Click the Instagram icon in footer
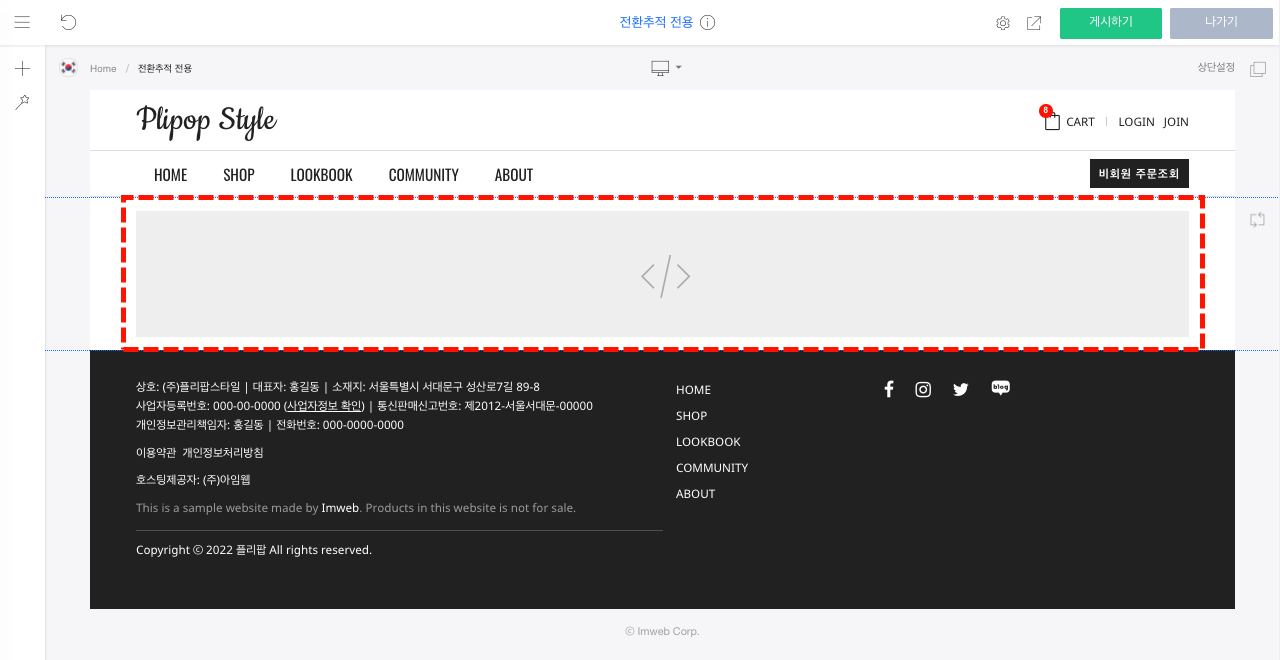 (923, 389)
